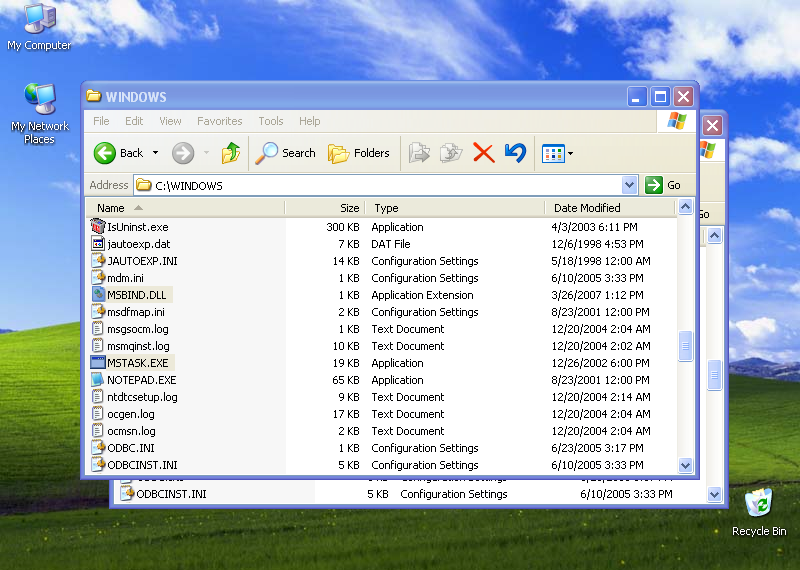
Task: Click the C:\WINDOWS address field
Action: click(378, 185)
